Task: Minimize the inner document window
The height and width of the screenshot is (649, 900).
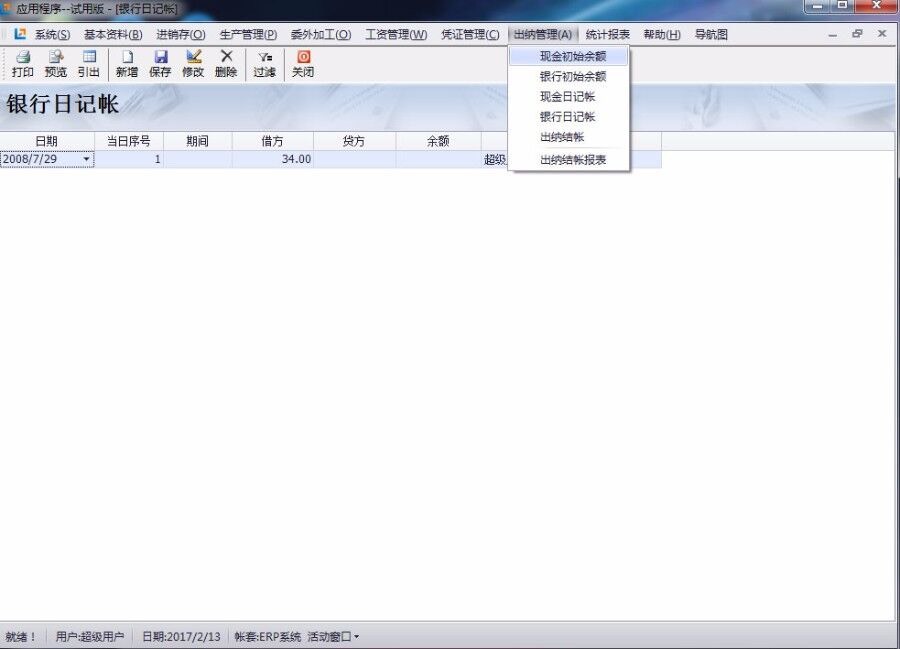Action: click(832, 34)
